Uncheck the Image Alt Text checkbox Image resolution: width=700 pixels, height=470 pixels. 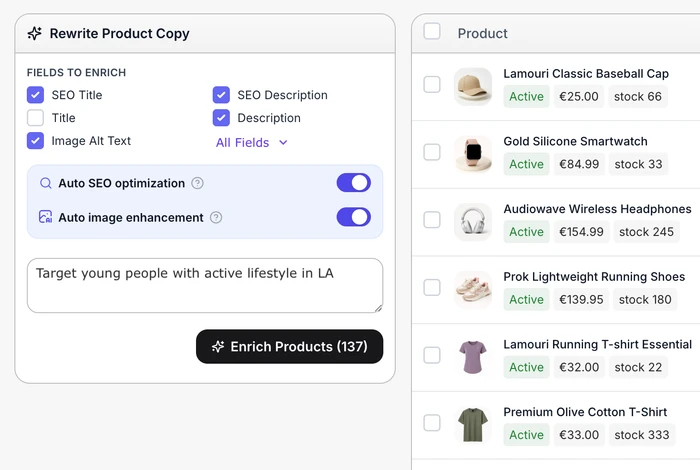point(35,141)
